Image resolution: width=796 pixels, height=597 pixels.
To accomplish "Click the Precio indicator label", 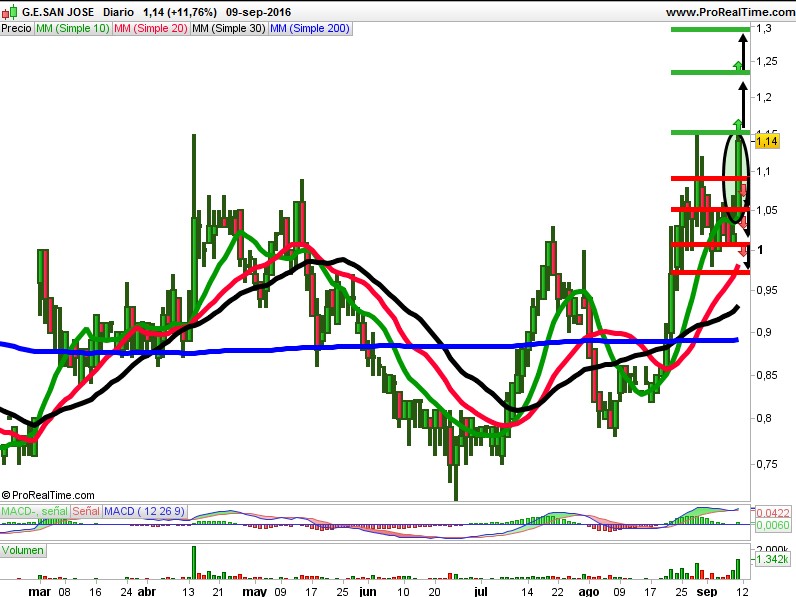I will click(x=16, y=28).
